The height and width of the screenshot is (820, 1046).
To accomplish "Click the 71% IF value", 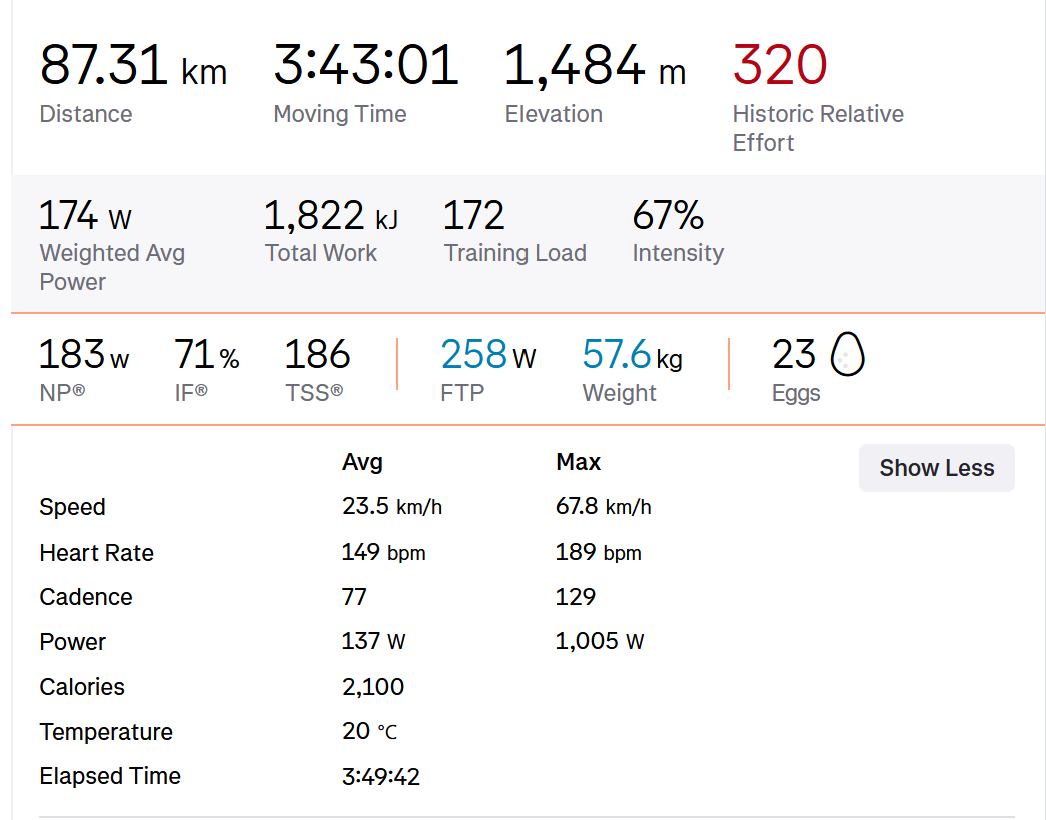I will pos(206,355).
